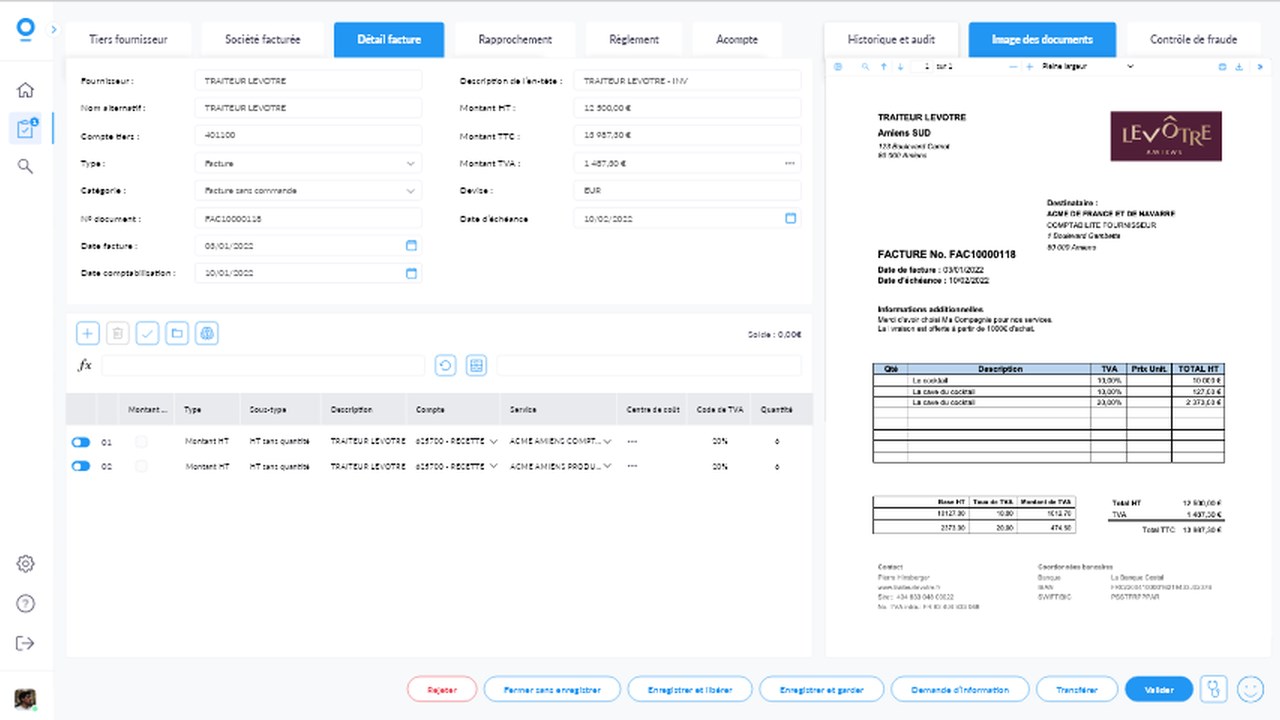Open the search icon in left sidebar

[x=26, y=166]
